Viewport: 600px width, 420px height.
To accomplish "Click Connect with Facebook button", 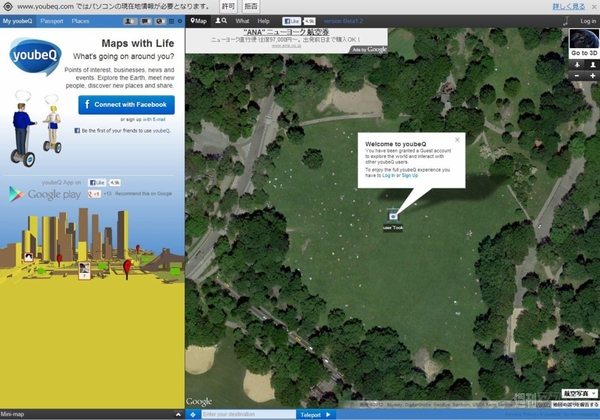I will pyautogui.click(x=127, y=104).
